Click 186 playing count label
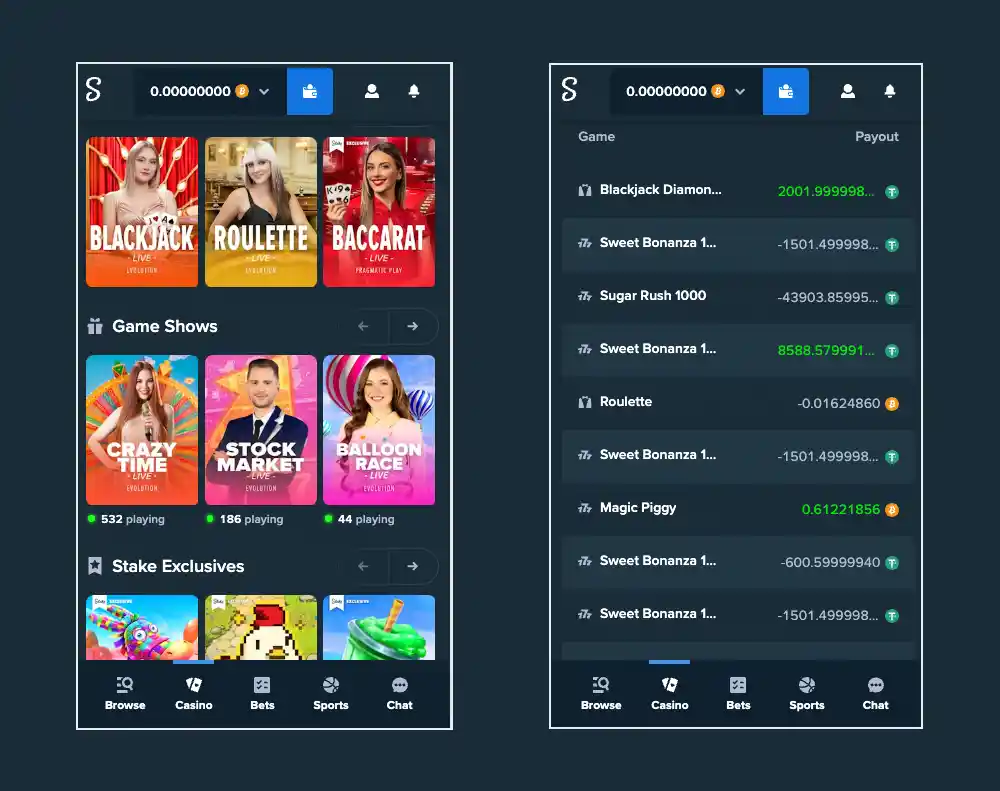The width and height of the screenshot is (1000, 791). [x=251, y=519]
